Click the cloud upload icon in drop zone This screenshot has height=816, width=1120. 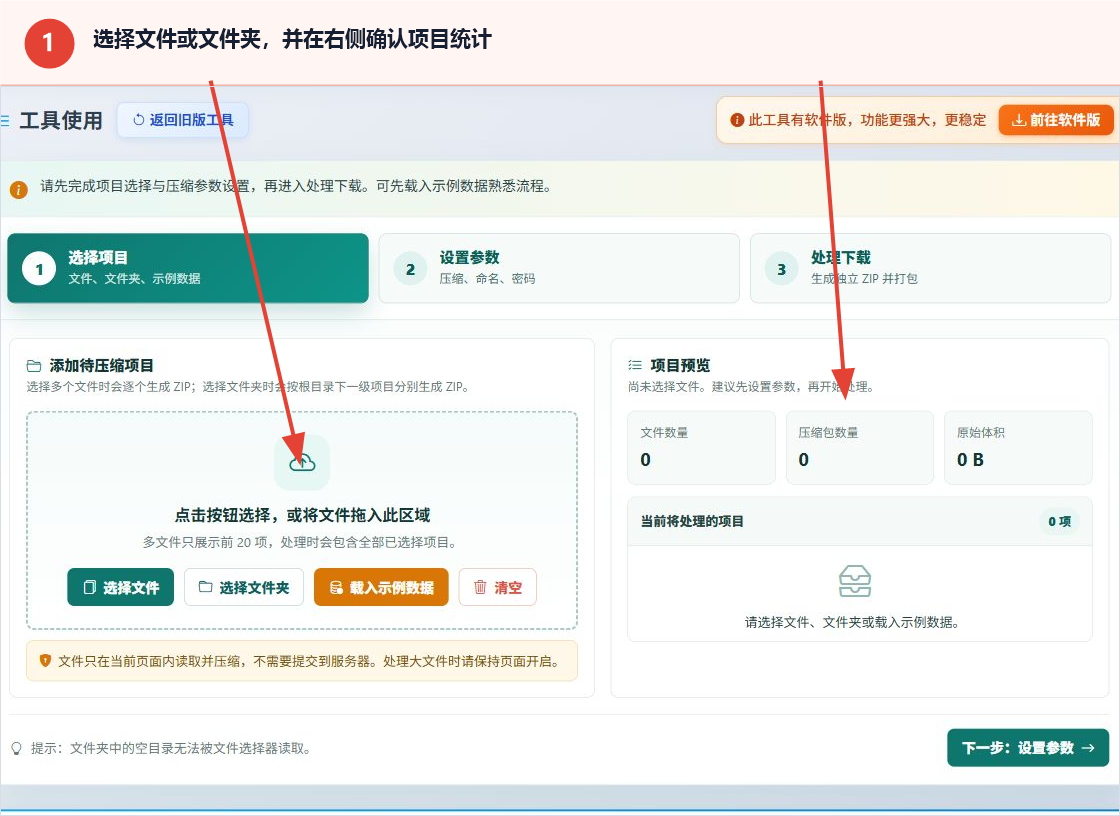point(302,462)
